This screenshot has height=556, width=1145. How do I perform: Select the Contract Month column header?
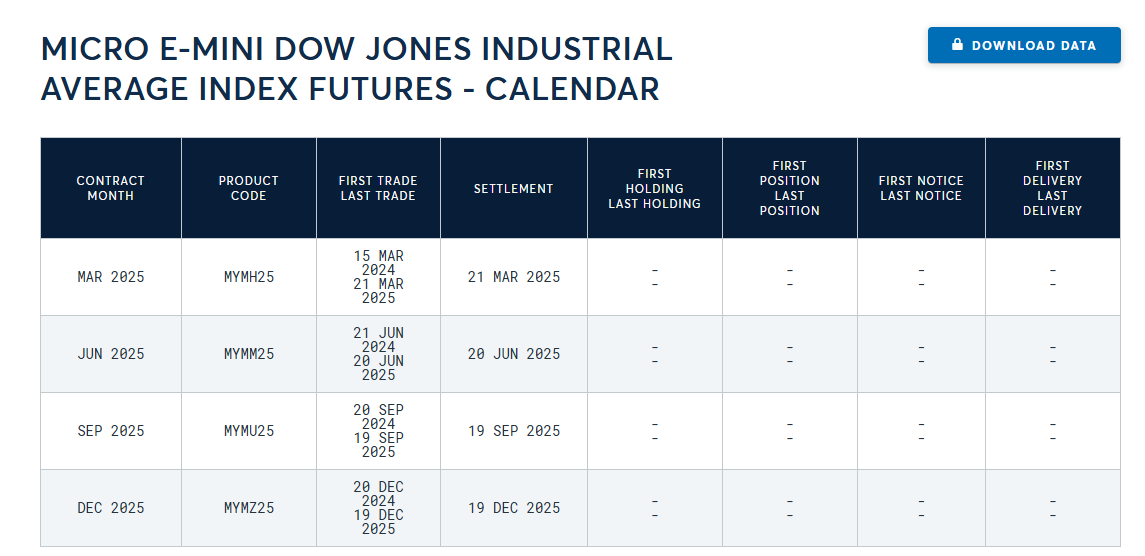(x=111, y=188)
